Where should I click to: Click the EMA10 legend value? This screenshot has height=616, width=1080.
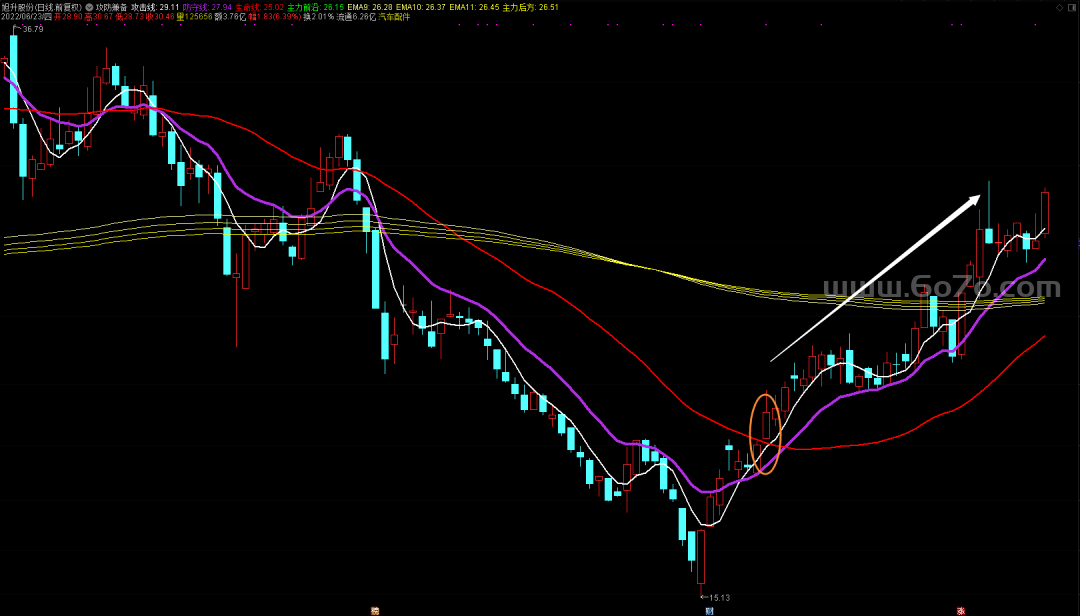[x=420, y=8]
